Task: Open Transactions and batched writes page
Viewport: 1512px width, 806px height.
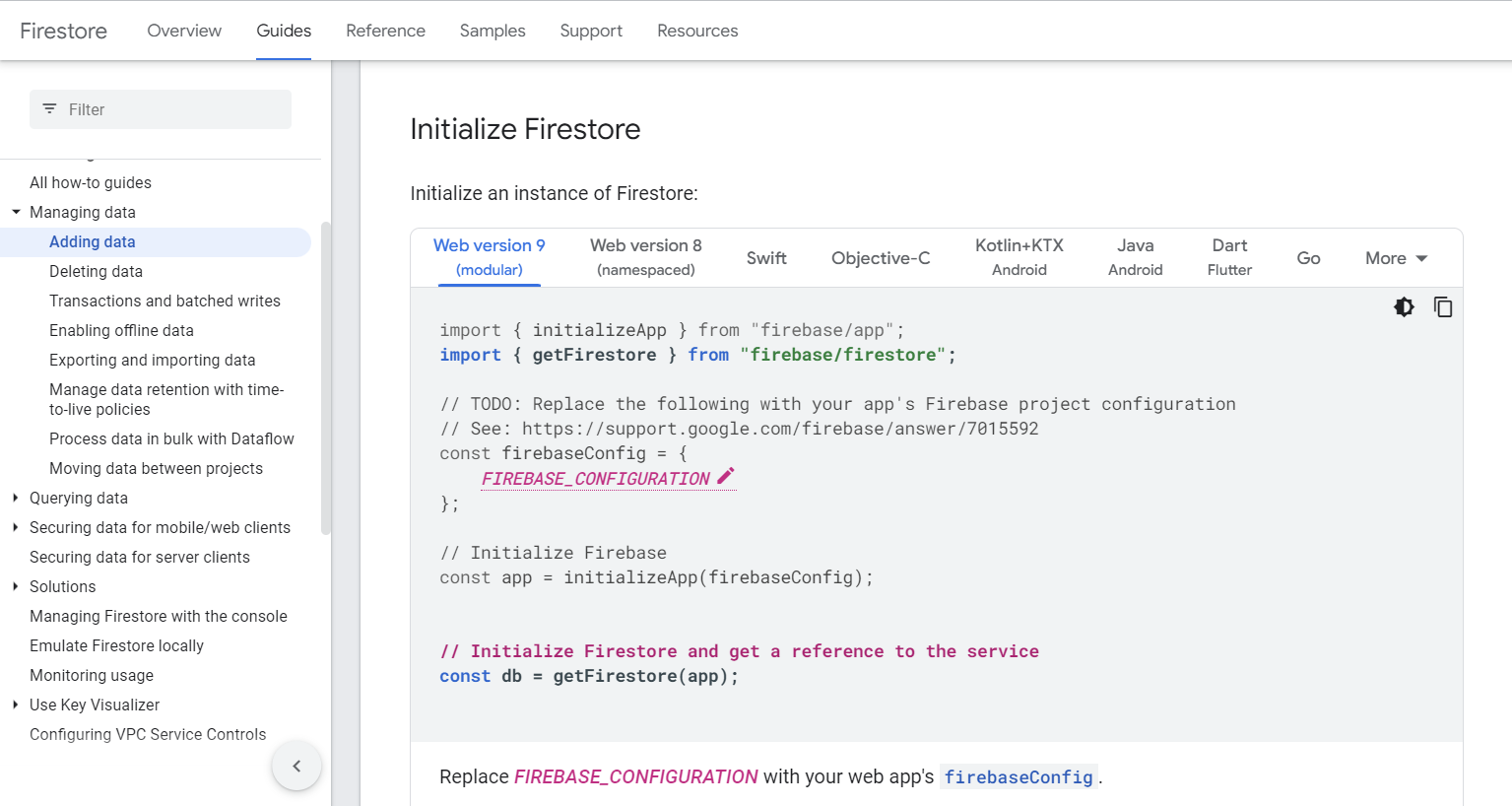Action: (164, 301)
